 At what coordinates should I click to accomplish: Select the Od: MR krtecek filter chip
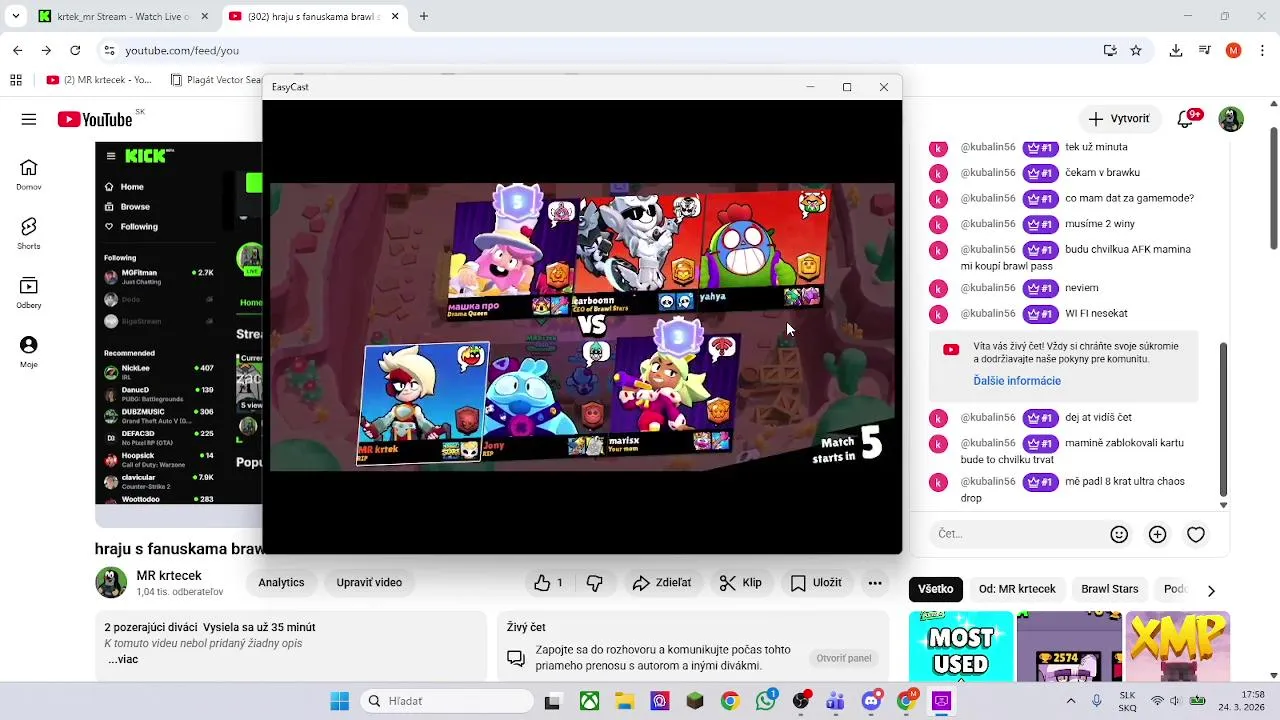click(1017, 589)
